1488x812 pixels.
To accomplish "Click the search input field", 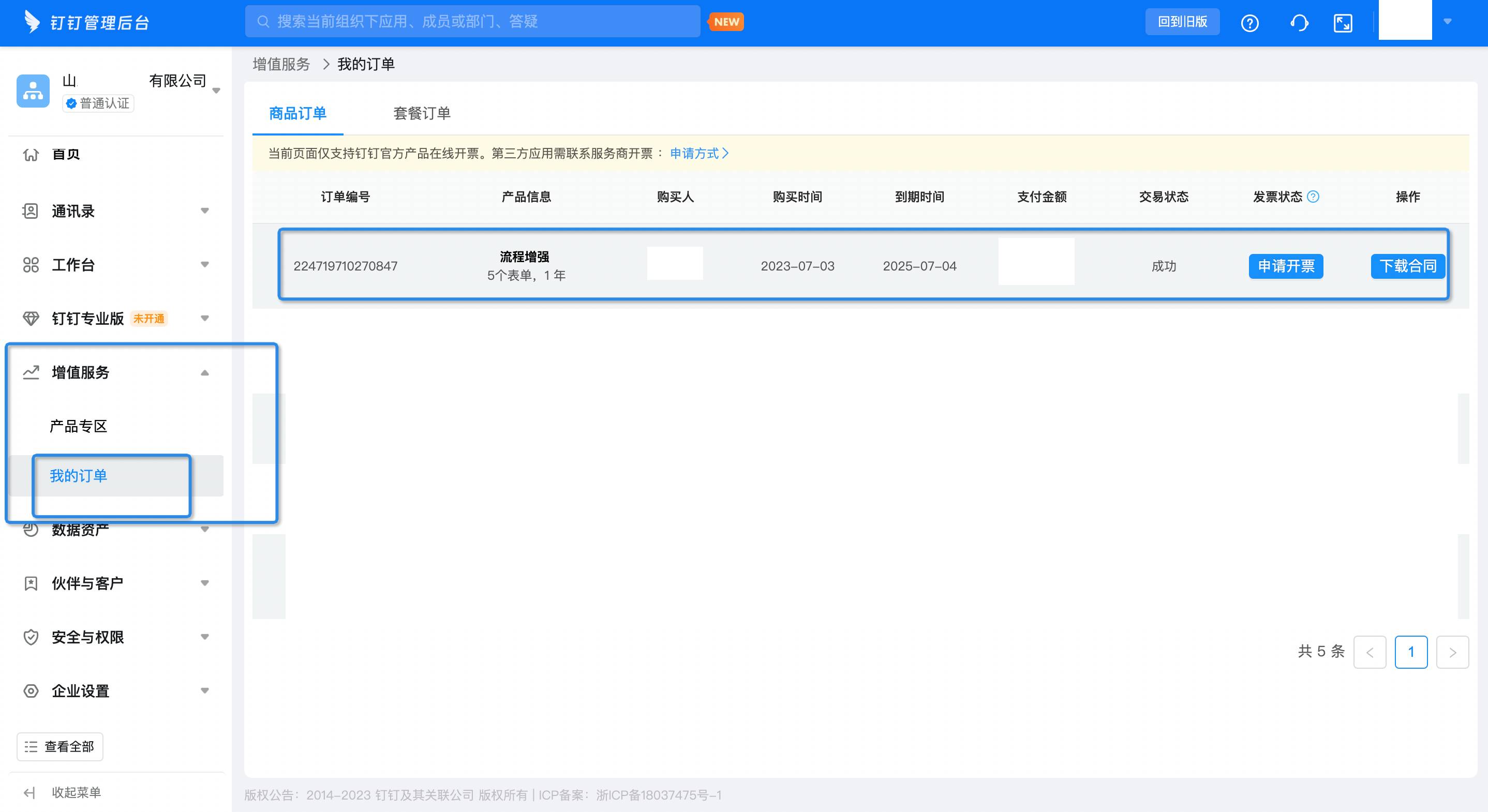I will click(x=472, y=22).
